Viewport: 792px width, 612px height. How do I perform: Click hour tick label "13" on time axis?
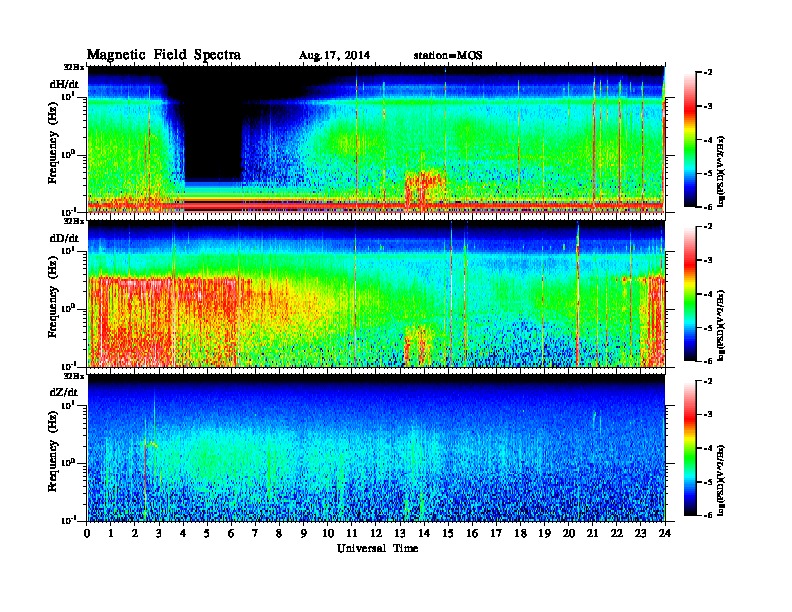tap(400, 533)
